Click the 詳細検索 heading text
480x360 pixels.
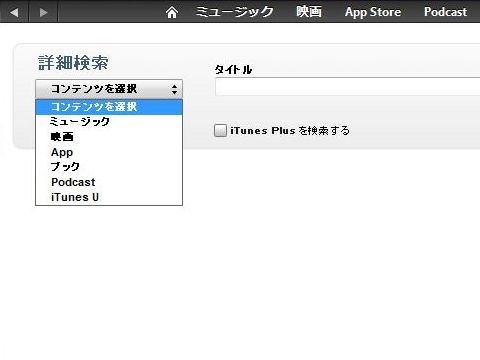[73, 63]
